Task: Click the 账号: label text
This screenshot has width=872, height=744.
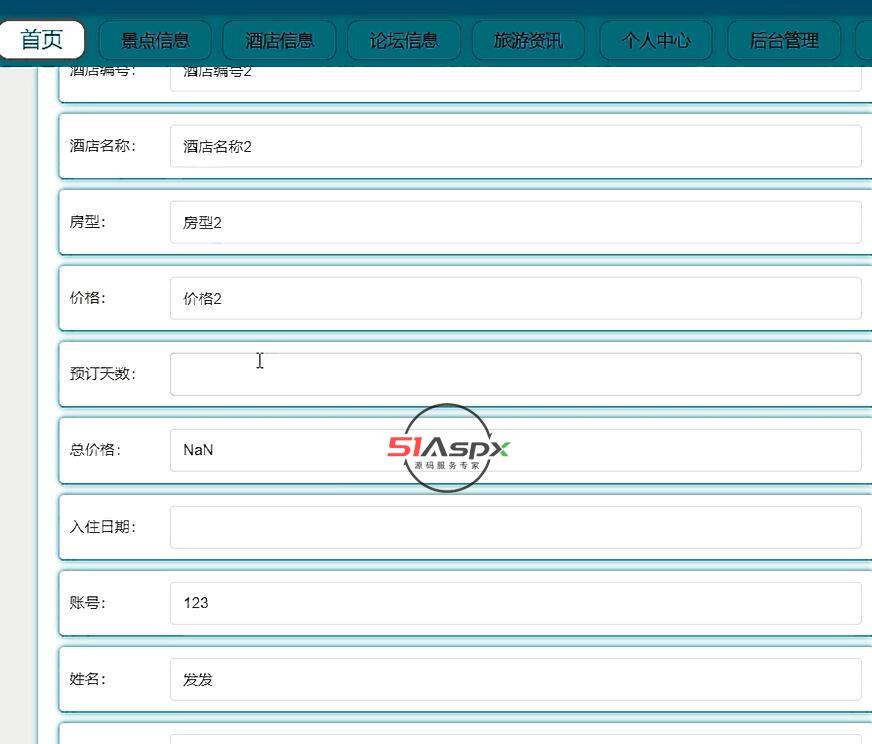Action: click(x=87, y=603)
